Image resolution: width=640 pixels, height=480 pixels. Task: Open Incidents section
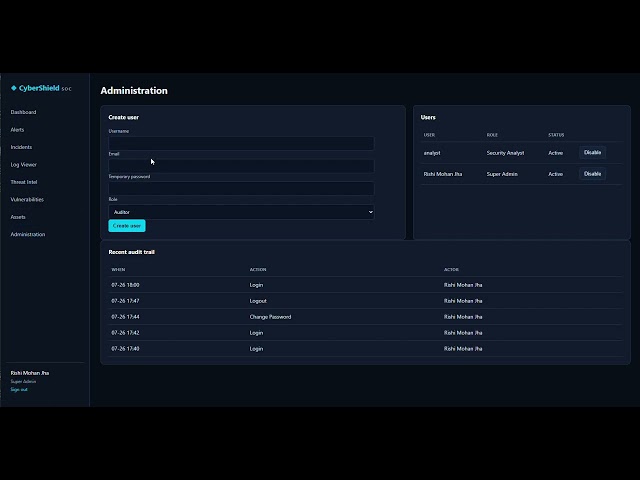[21, 147]
